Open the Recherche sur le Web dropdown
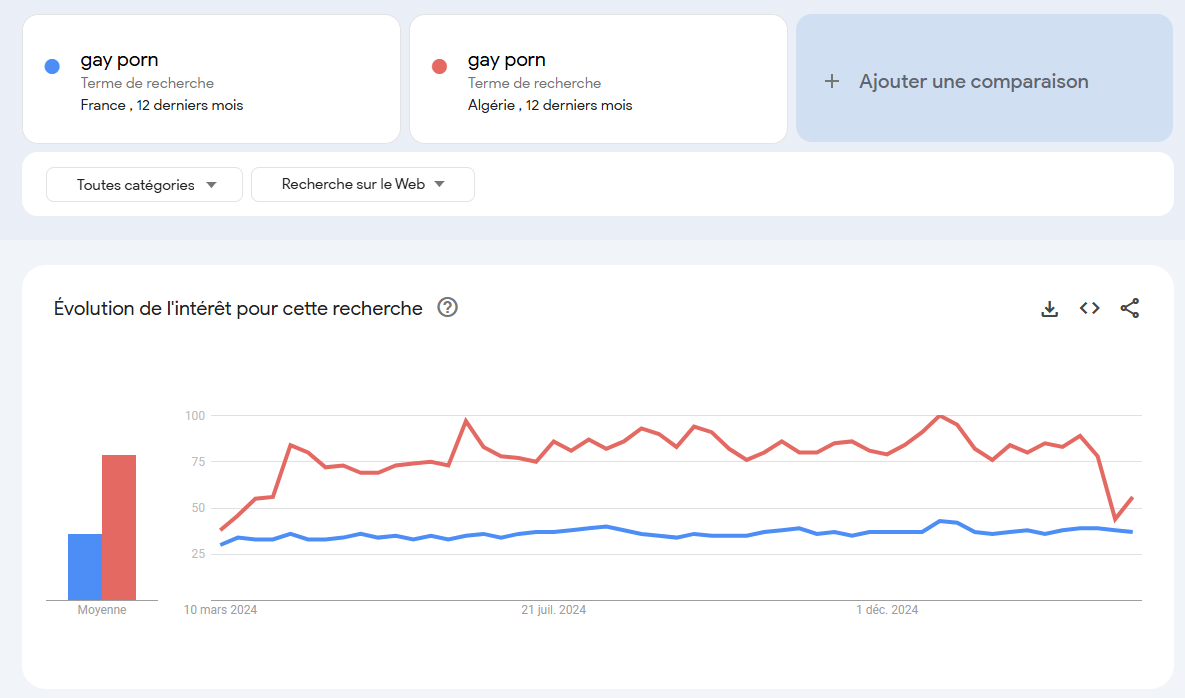The height and width of the screenshot is (698, 1185). point(363,184)
